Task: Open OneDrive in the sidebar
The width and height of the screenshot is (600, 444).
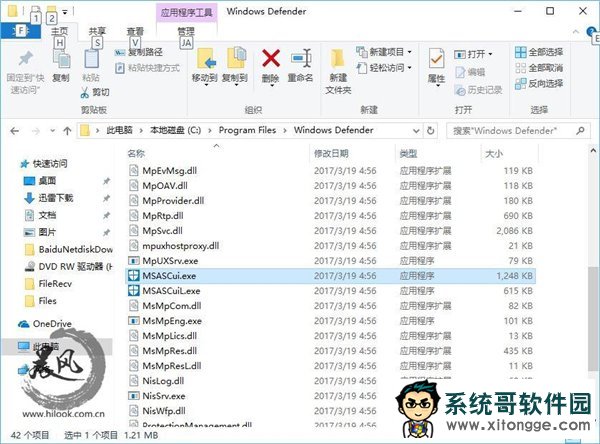Action: coord(45,324)
